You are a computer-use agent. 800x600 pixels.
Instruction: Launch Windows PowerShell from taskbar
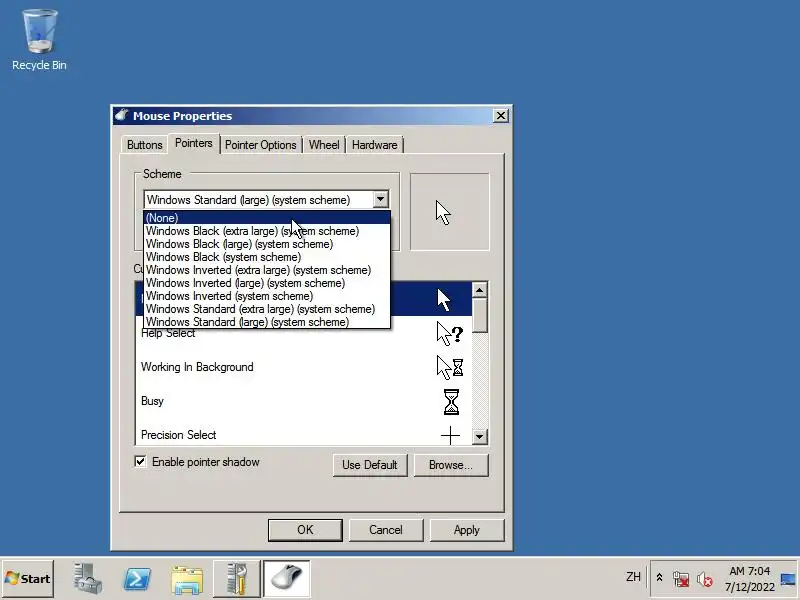pos(137,579)
